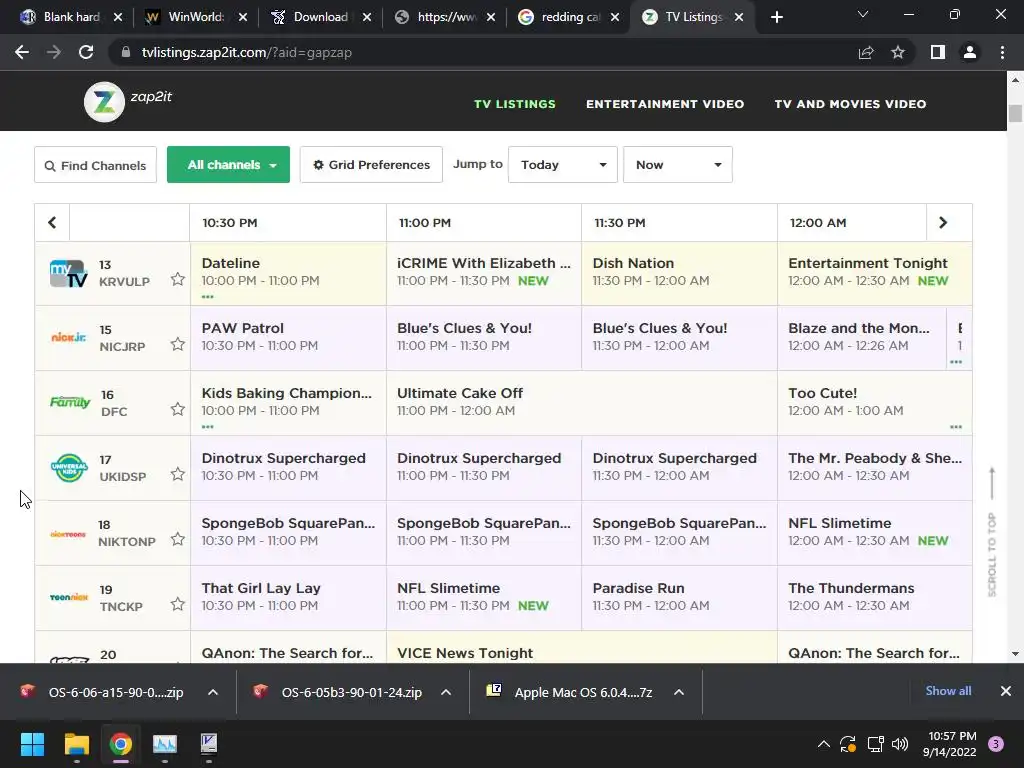Click the MyTV channel logo
The image size is (1024, 768).
click(x=69, y=274)
